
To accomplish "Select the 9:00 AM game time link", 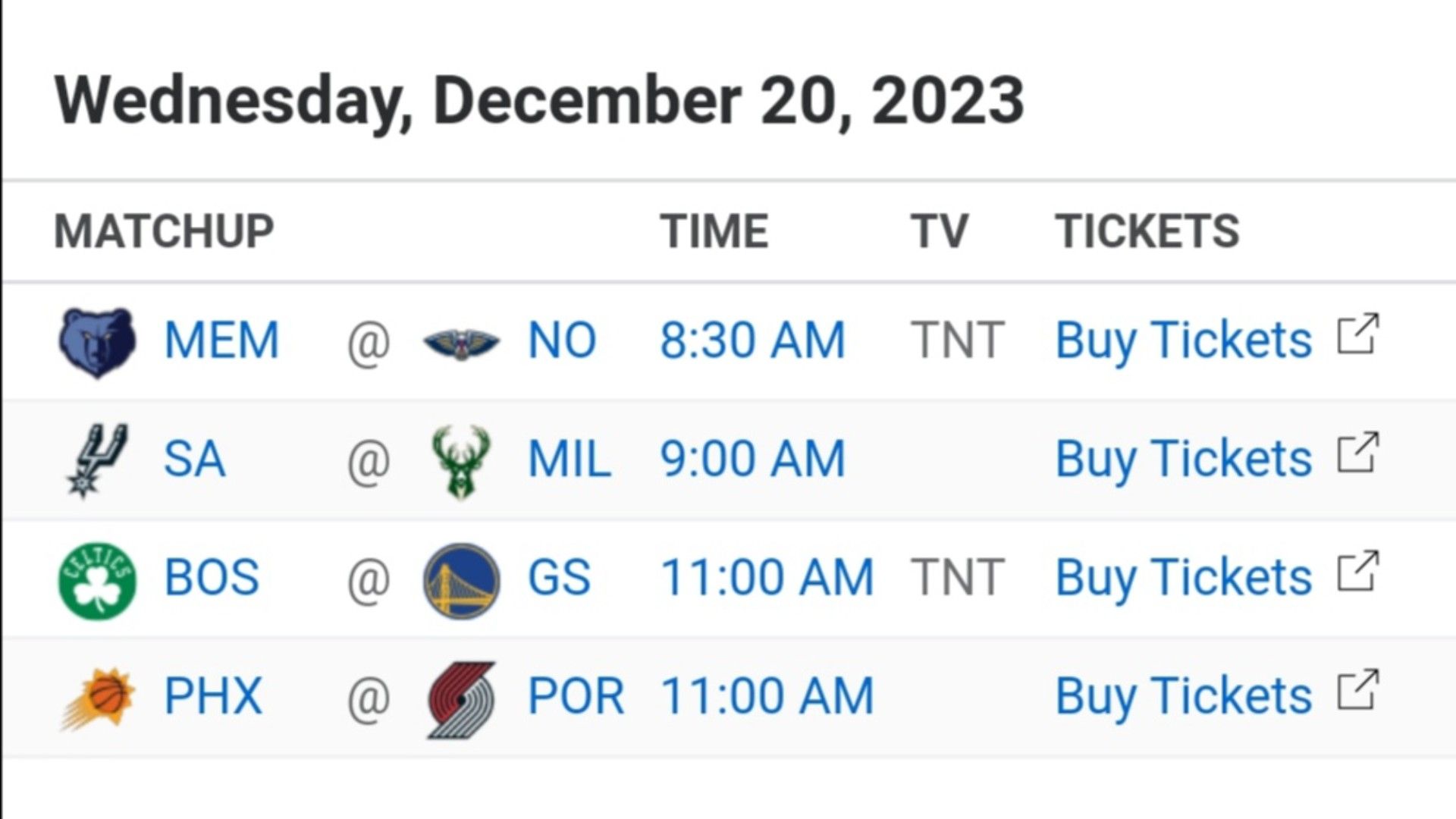I will (752, 459).
